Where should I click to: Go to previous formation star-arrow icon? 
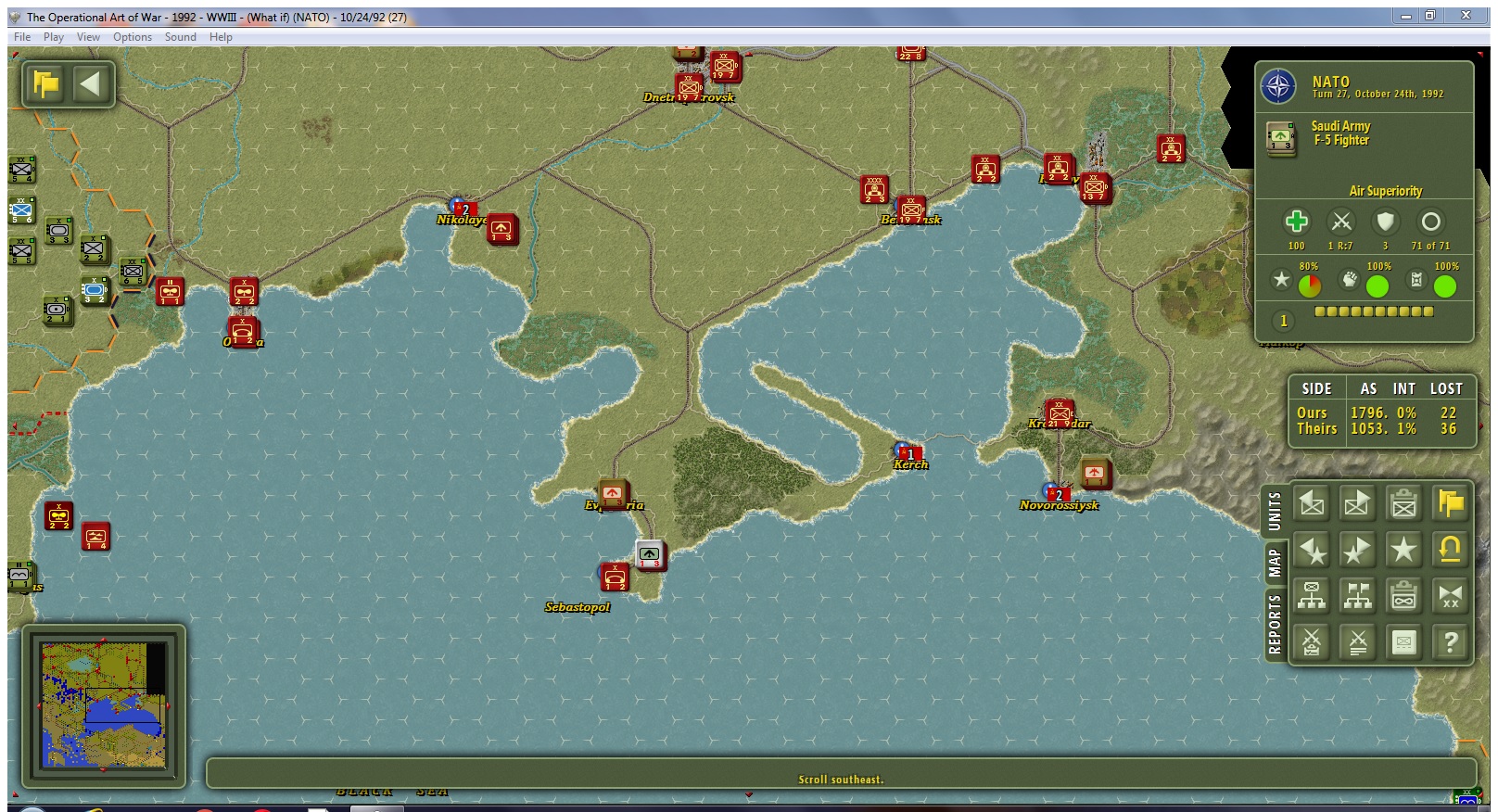click(1311, 550)
